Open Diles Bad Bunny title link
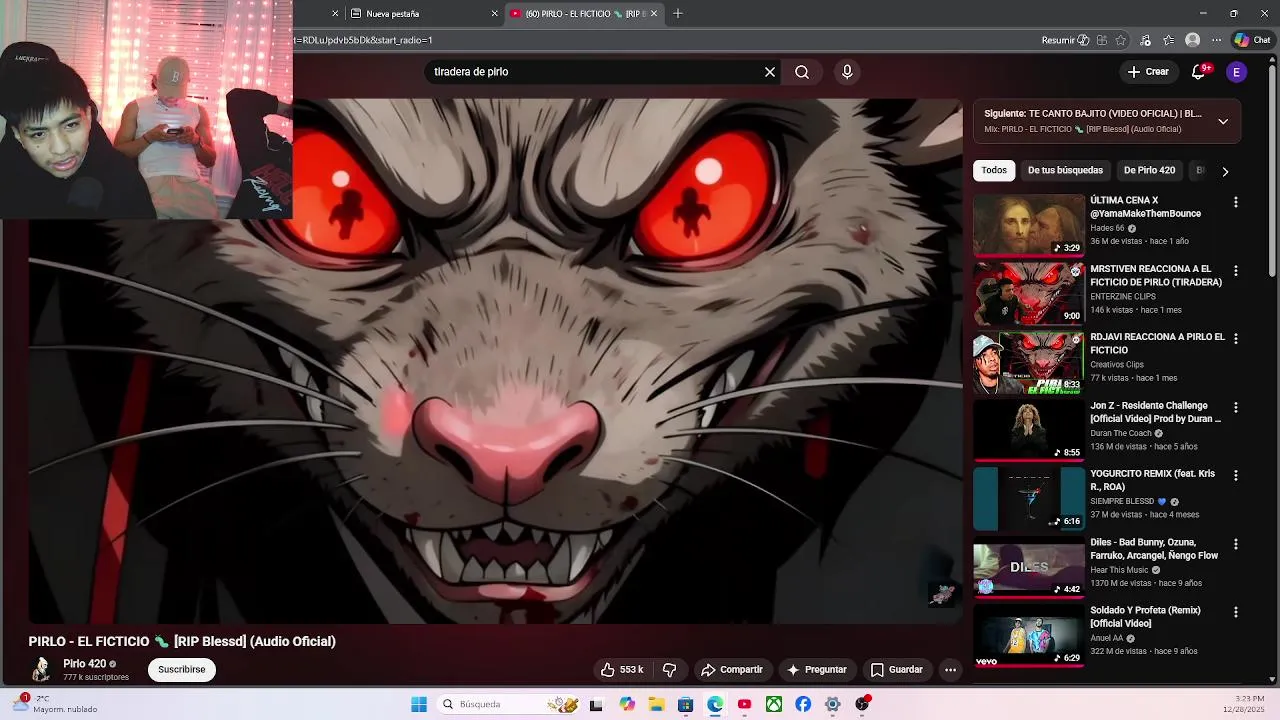 (x=1154, y=549)
